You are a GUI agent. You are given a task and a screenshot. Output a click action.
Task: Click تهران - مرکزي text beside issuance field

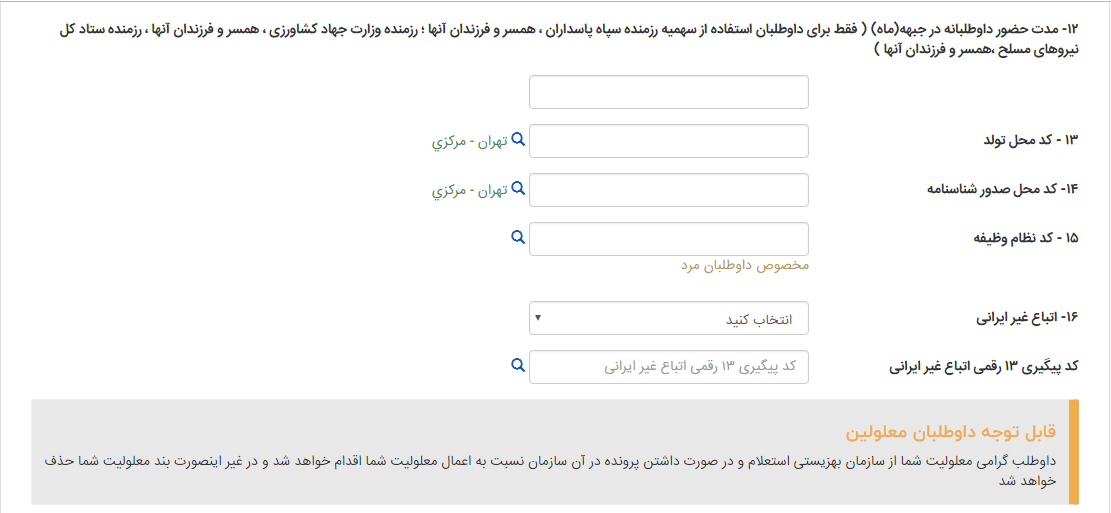click(x=470, y=190)
